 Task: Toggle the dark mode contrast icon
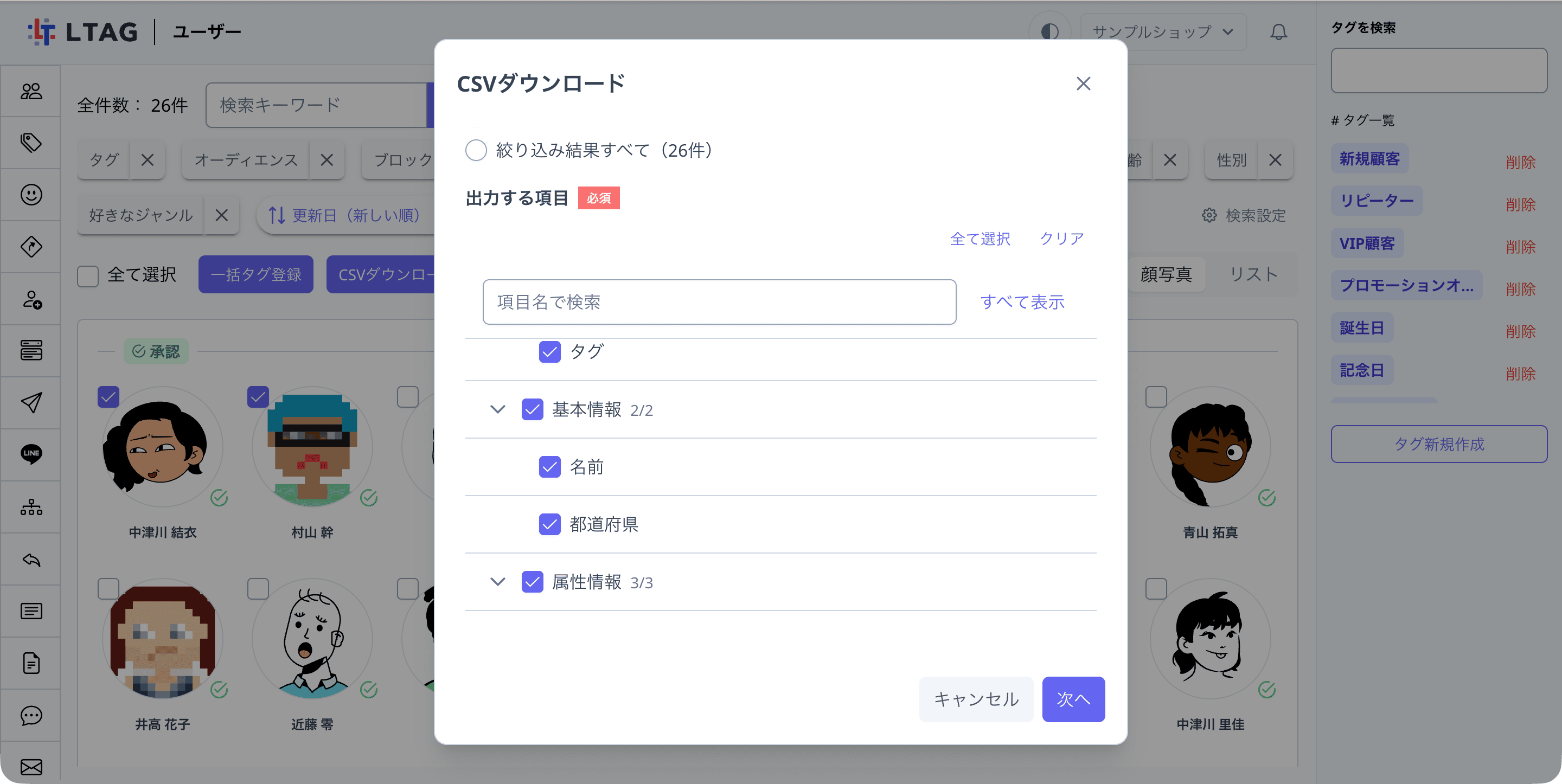point(1049,31)
